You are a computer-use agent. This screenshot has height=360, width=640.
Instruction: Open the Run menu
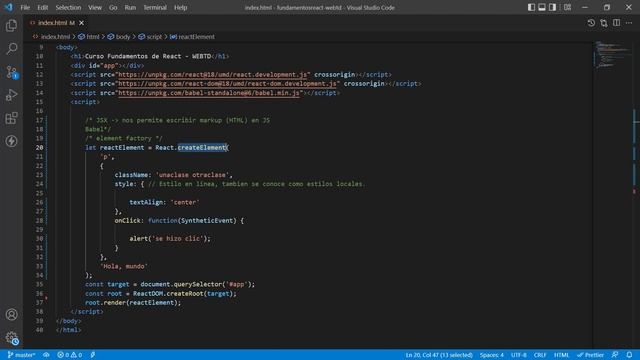130,7
